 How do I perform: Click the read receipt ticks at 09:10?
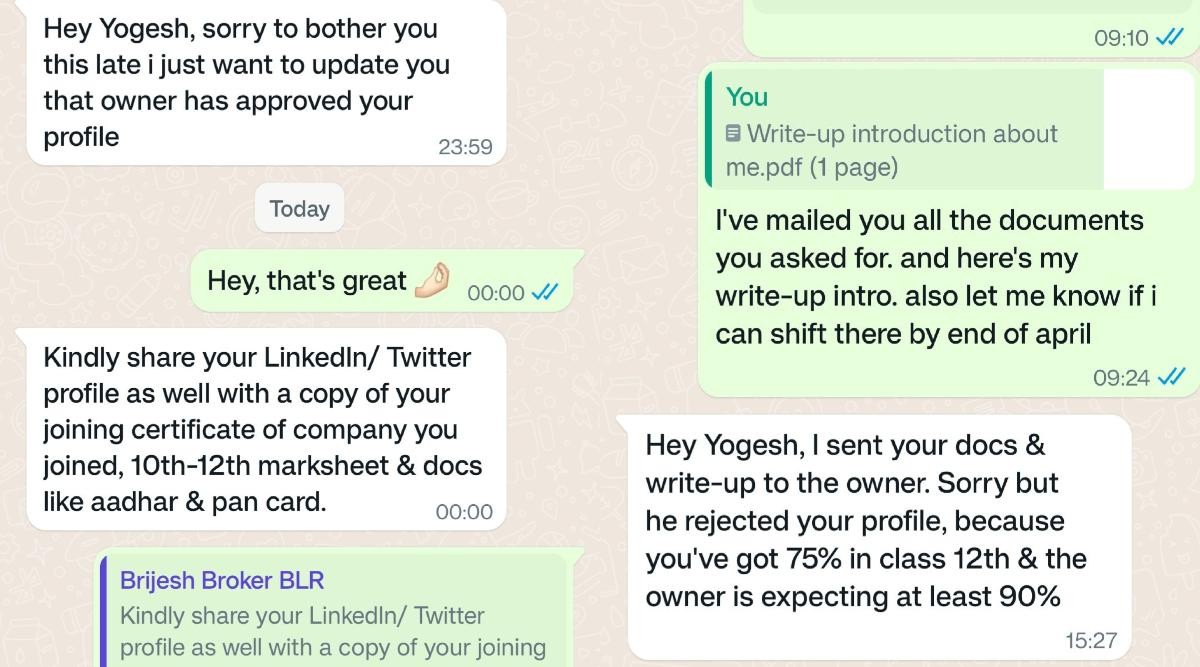coord(1169,38)
